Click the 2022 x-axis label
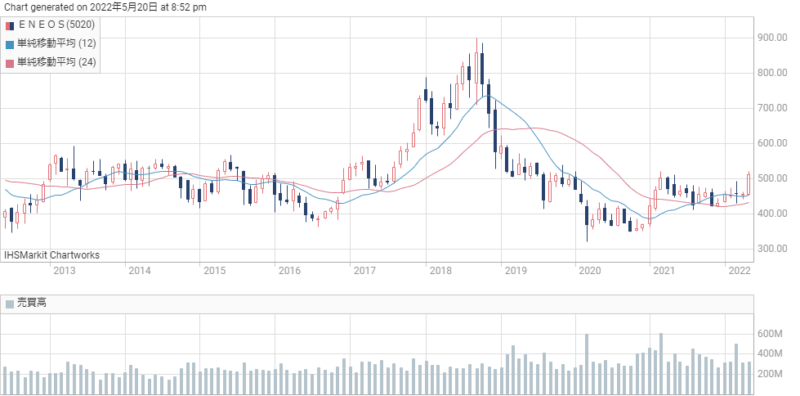Screen dimensions: 800x396 click(x=740, y=270)
